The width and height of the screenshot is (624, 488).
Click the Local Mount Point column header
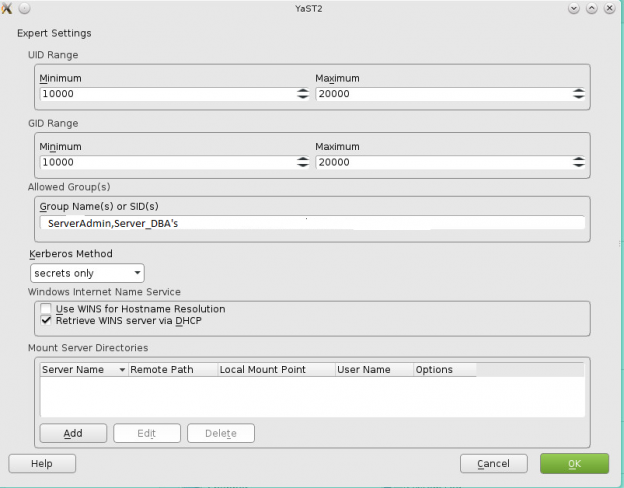coord(275,369)
